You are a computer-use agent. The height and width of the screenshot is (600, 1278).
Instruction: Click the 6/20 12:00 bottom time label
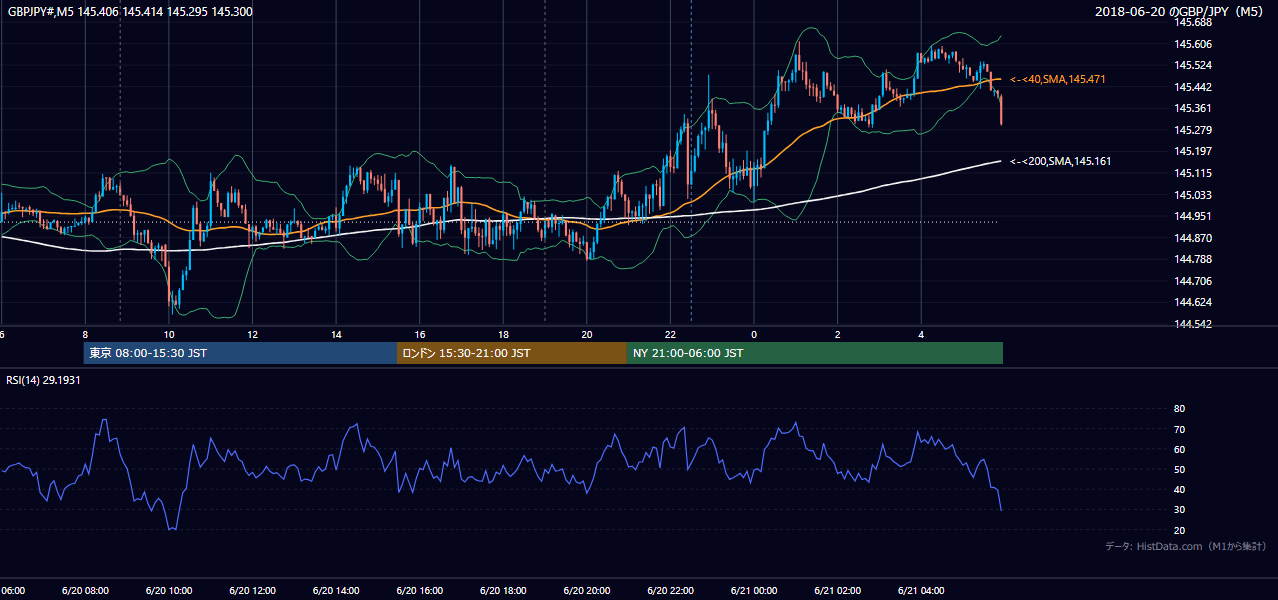tap(252, 591)
